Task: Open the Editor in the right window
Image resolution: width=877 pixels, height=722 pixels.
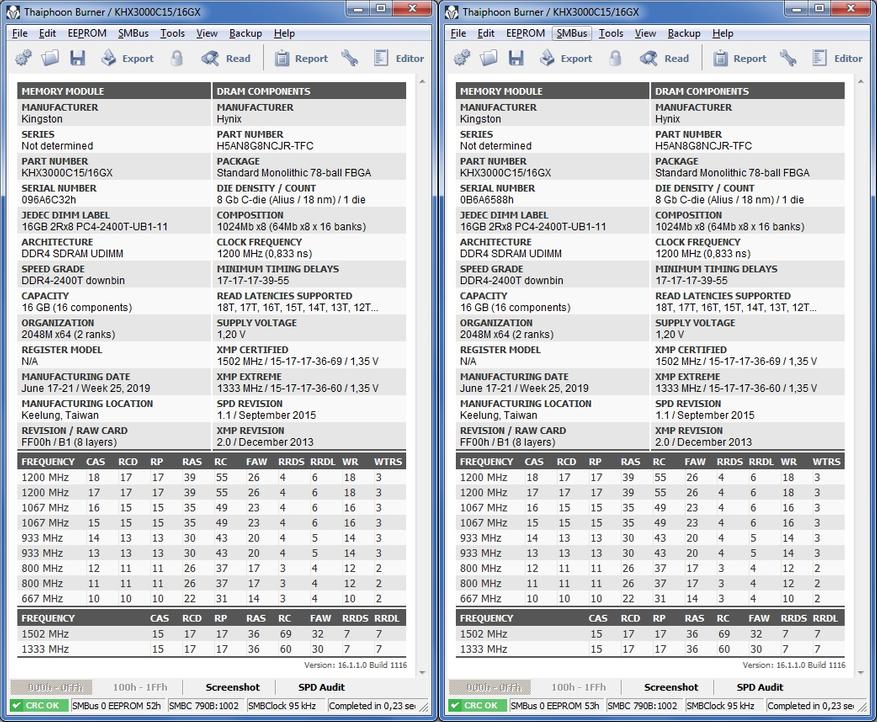Action: click(838, 58)
